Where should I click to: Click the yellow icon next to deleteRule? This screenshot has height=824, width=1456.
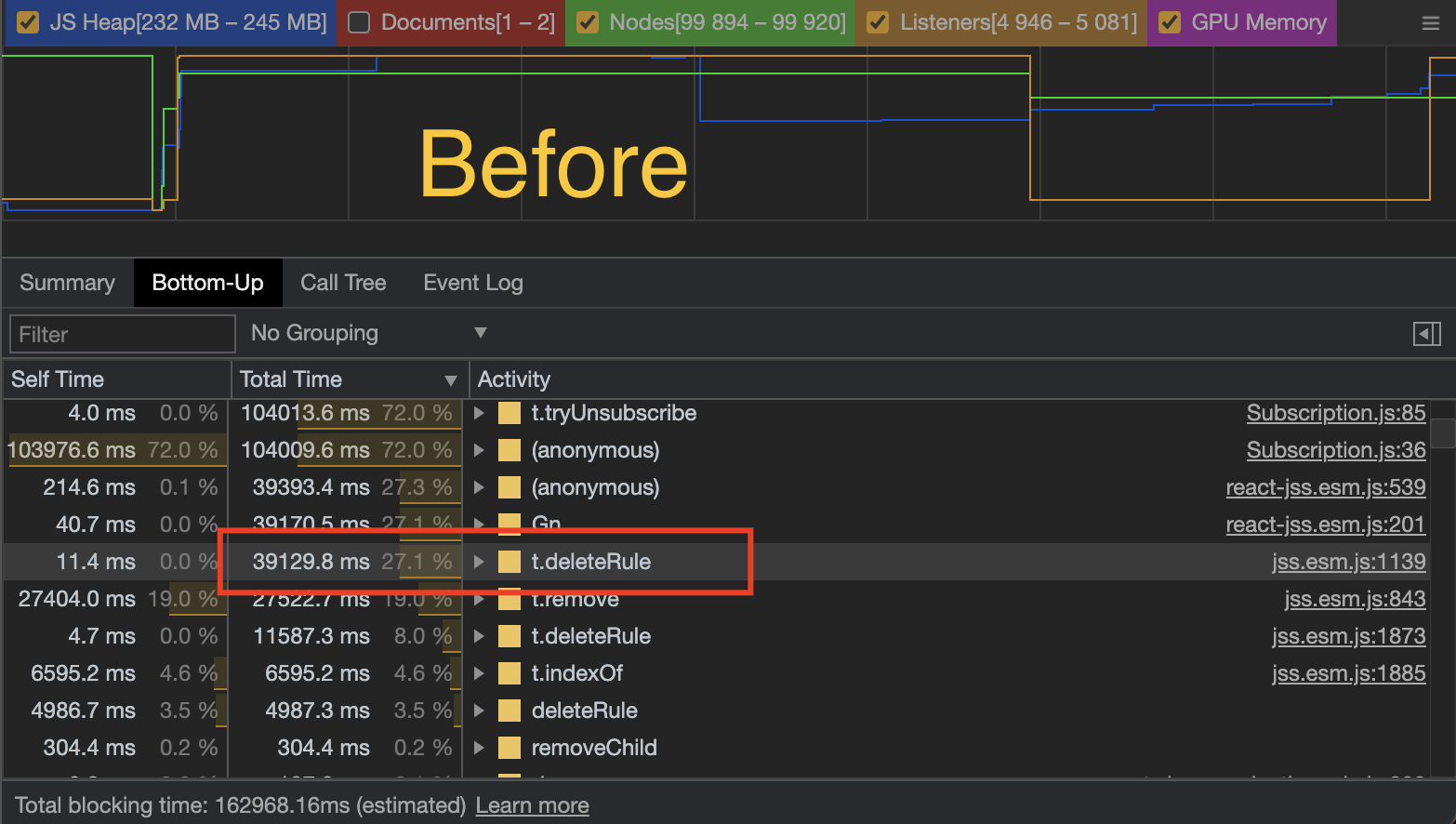click(x=509, y=710)
